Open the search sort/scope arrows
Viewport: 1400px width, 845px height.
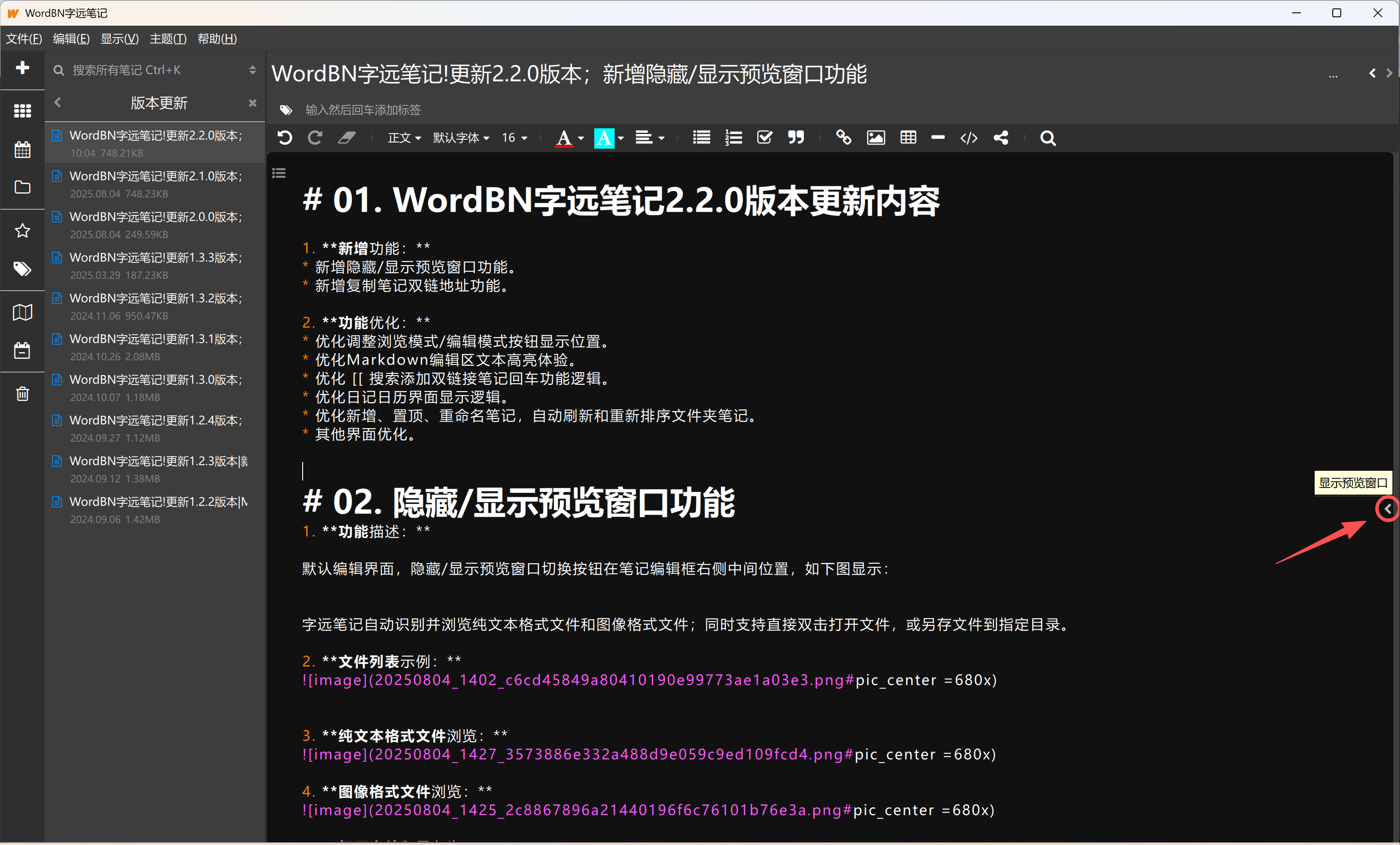click(253, 70)
